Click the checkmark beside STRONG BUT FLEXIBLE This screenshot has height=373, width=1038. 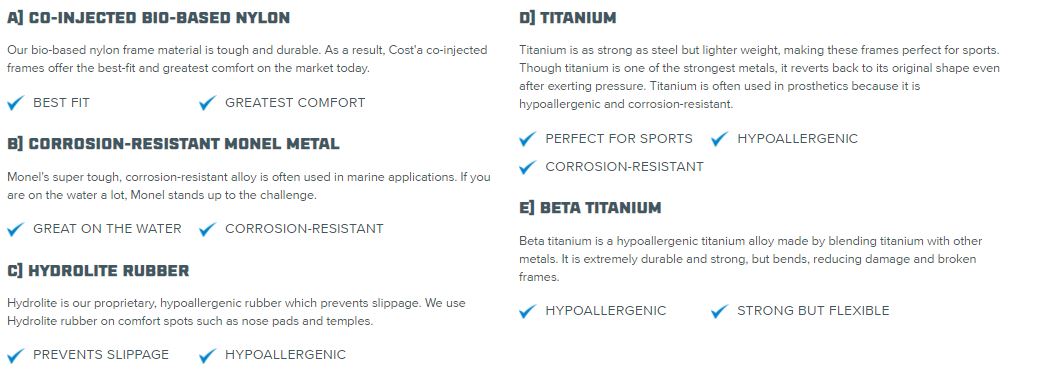click(x=720, y=311)
